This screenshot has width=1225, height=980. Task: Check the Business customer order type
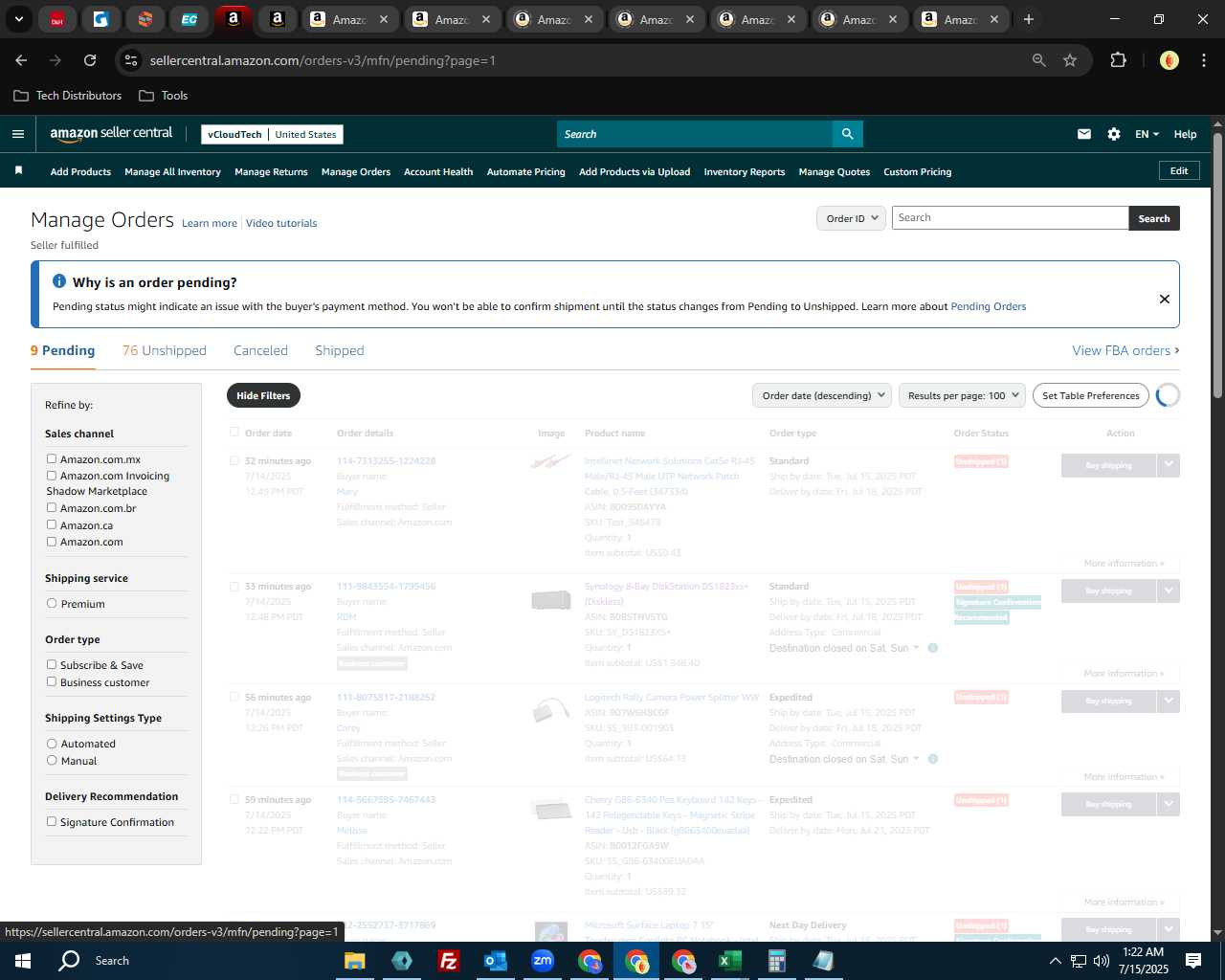point(52,681)
